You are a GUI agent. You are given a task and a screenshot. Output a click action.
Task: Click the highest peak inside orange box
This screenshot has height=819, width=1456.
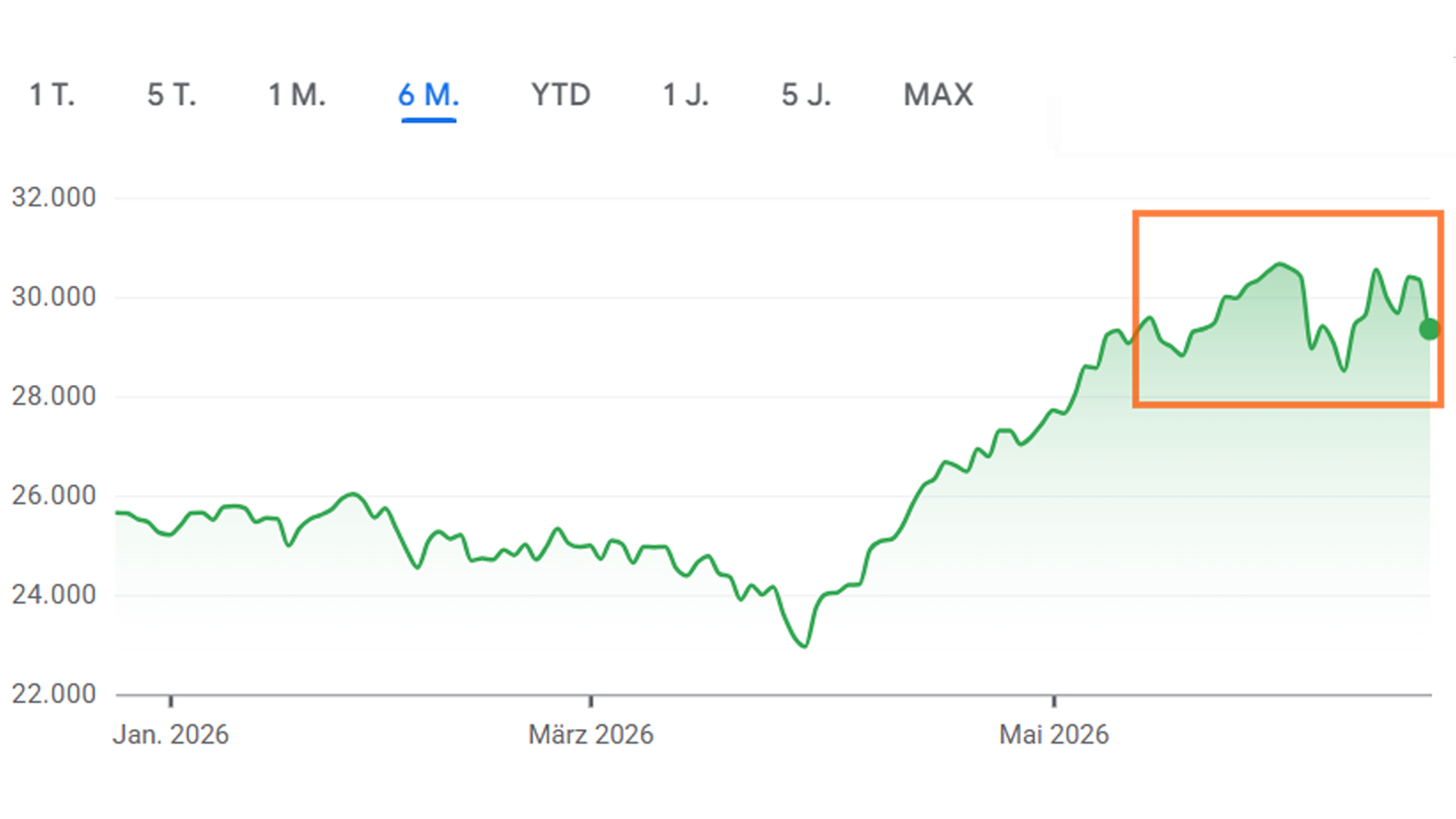click(1280, 264)
